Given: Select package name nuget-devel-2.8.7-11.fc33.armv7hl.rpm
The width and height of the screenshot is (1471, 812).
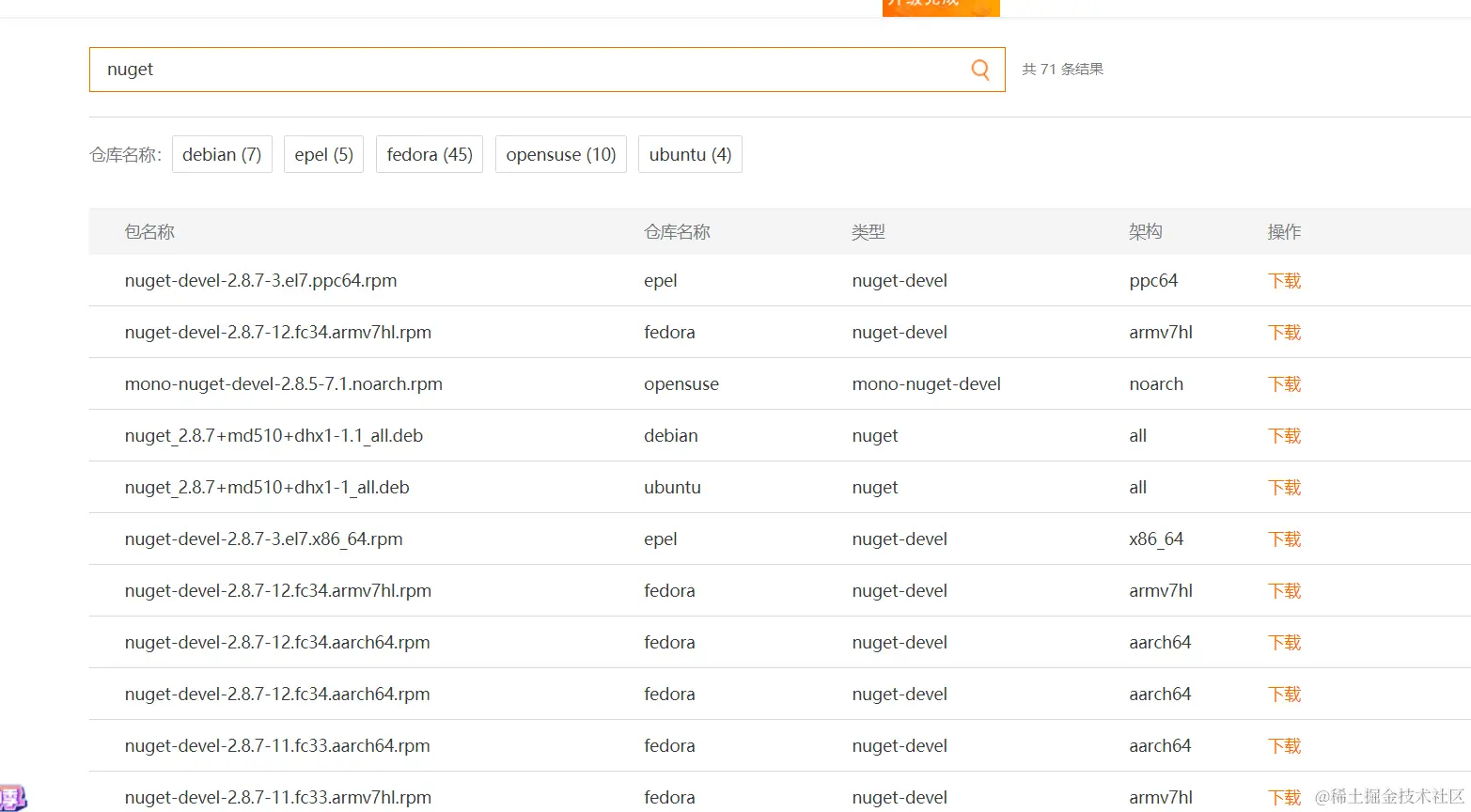Looking at the screenshot, I should click(x=277, y=798).
